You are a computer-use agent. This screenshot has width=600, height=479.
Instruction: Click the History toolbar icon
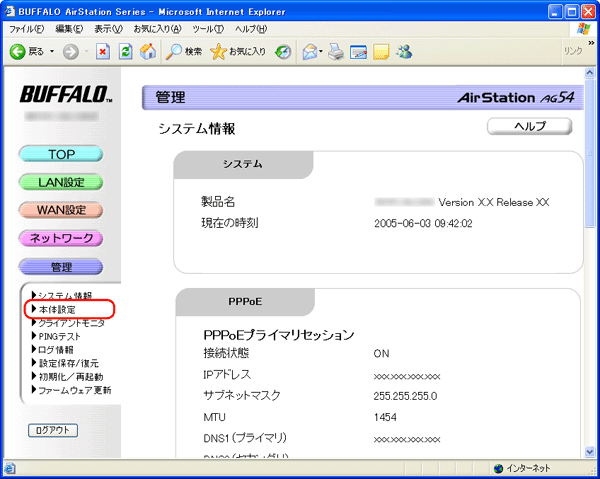point(284,51)
